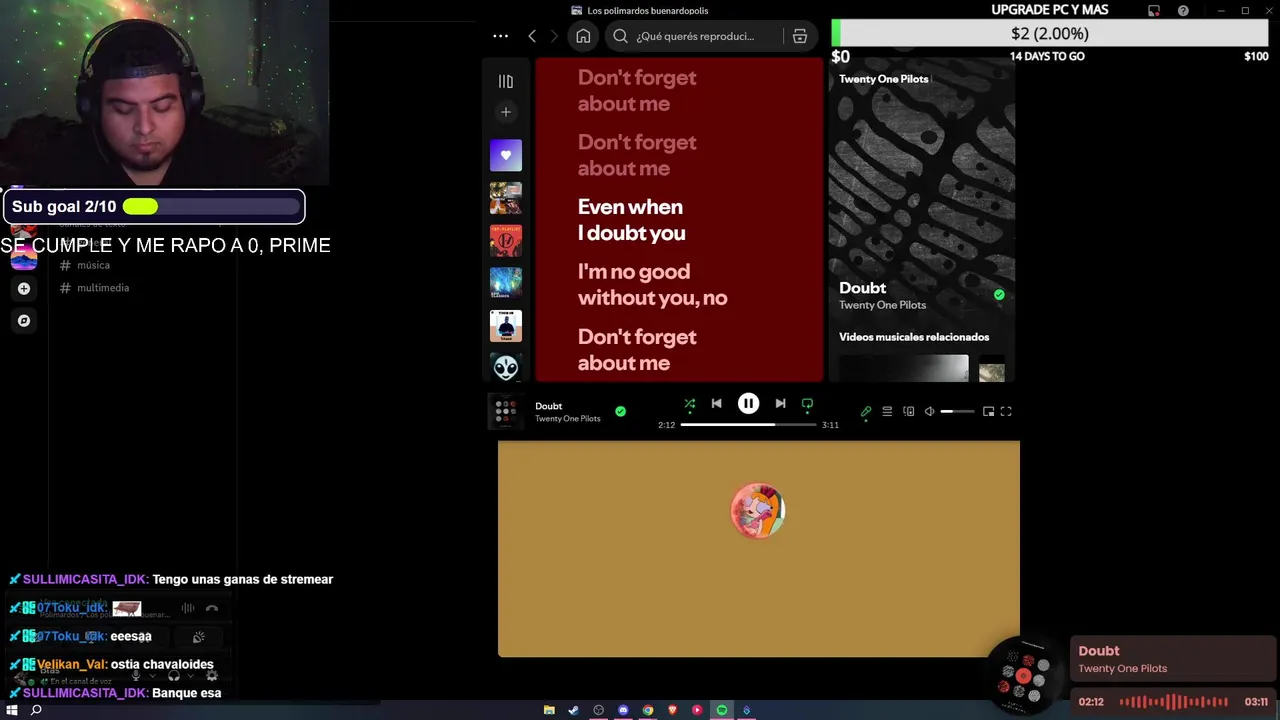Image resolution: width=1280 pixels, height=720 pixels.
Task: Open File Explorer from taskbar
Action: pos(549,710)
